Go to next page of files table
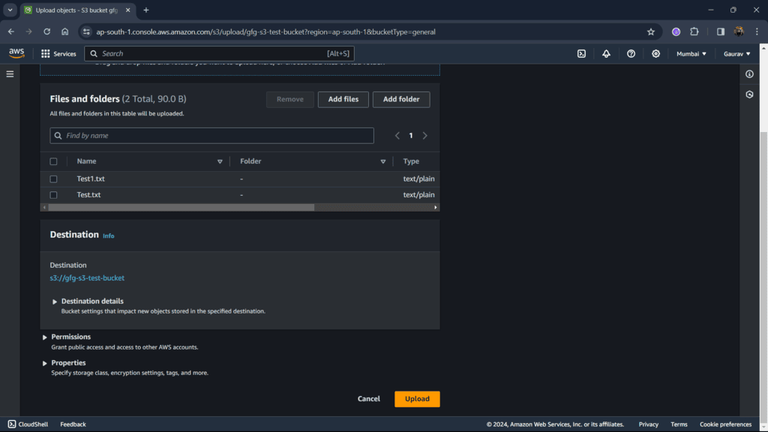Viewport: 768px width, 432px height. point(425,136)
